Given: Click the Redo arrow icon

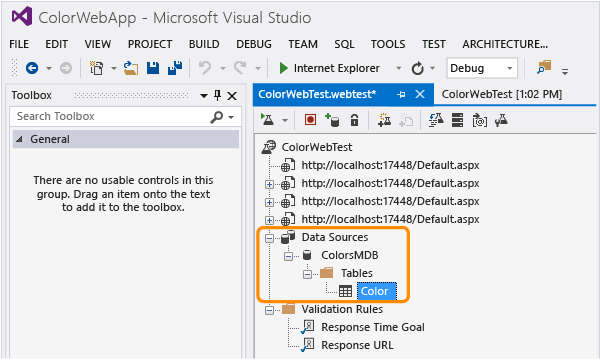Looking at the screenshot, I should pos(240,68).
